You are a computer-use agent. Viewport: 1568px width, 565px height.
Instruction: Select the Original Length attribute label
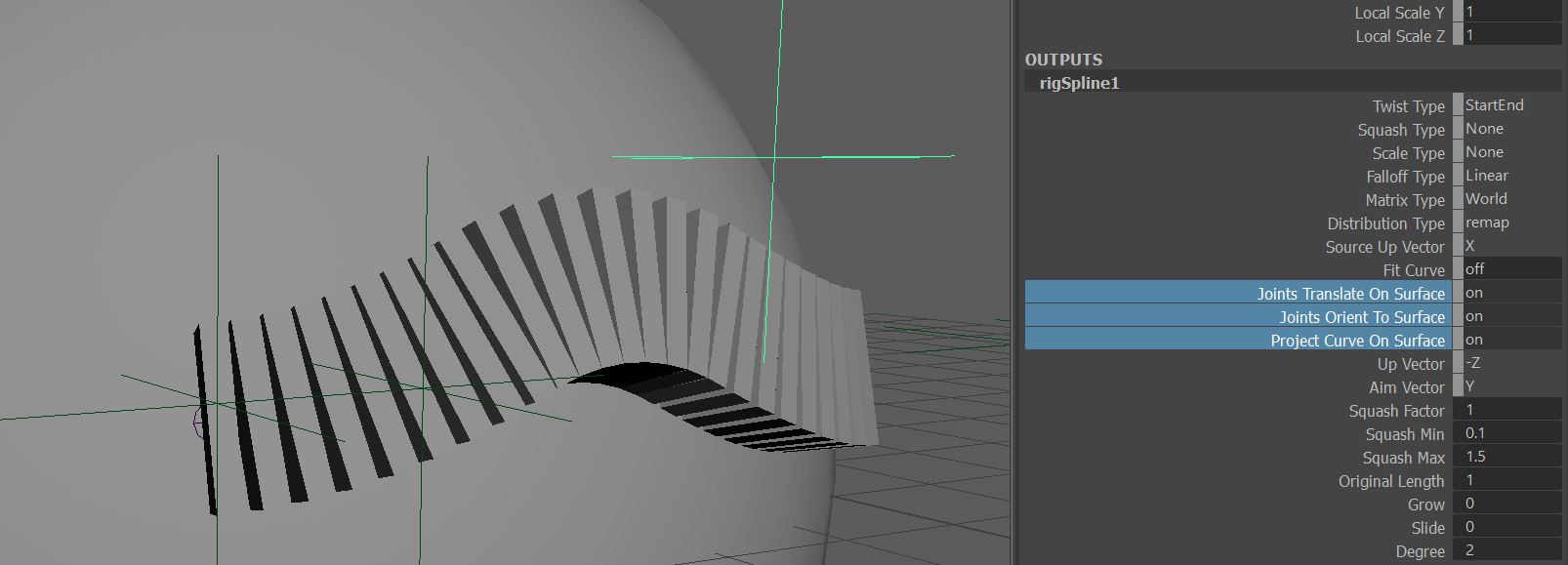pos(1391,481)
